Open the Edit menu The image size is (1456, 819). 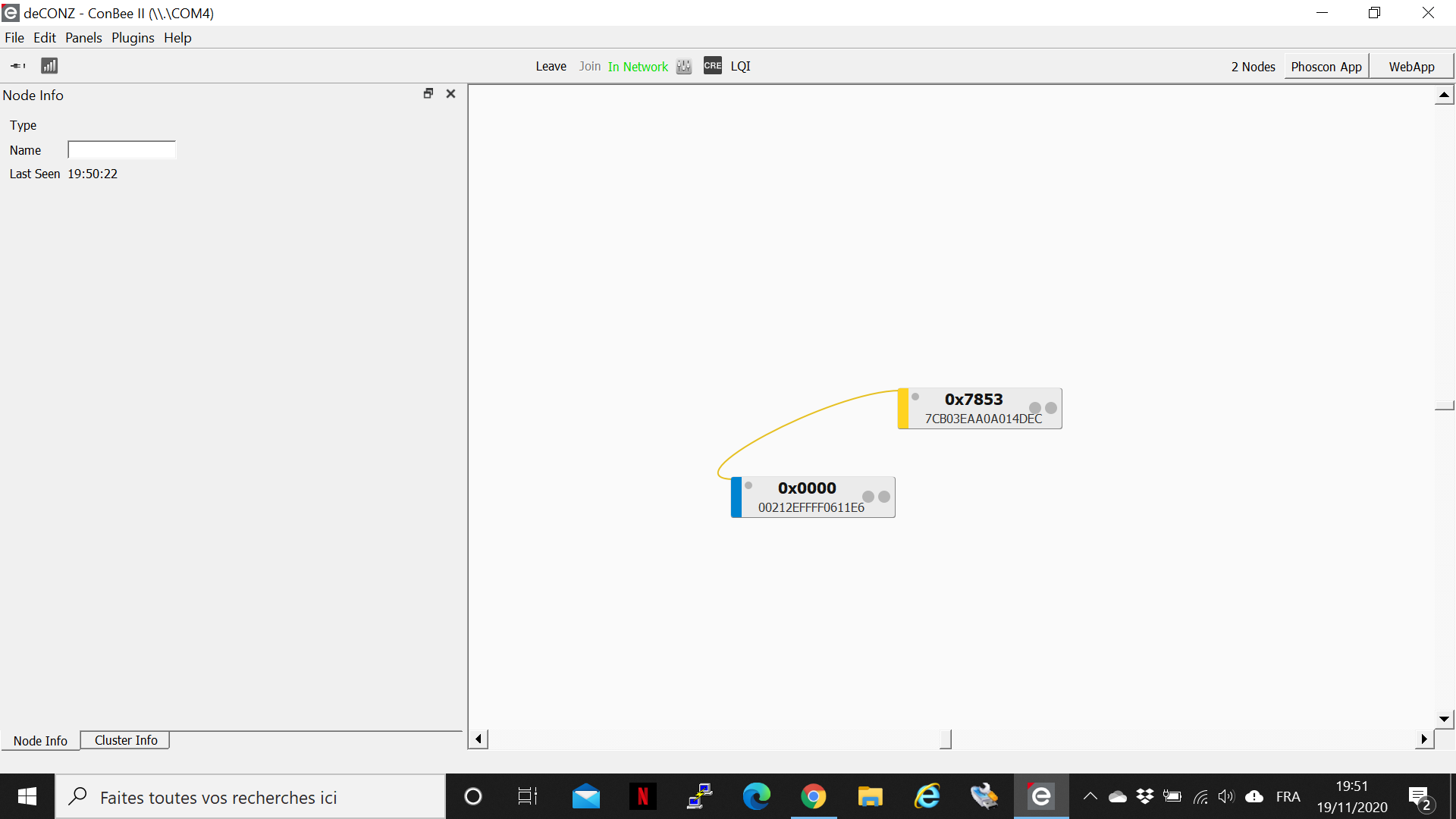pos(45,38)
